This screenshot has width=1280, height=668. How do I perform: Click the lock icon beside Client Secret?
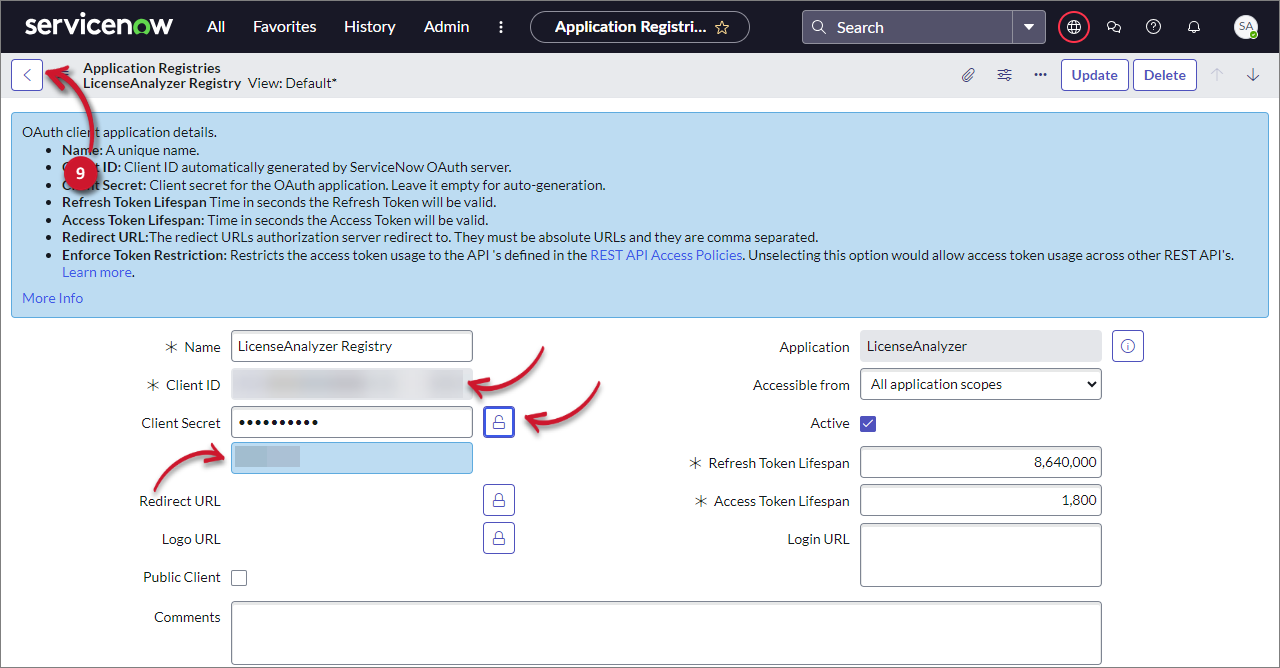498,421
